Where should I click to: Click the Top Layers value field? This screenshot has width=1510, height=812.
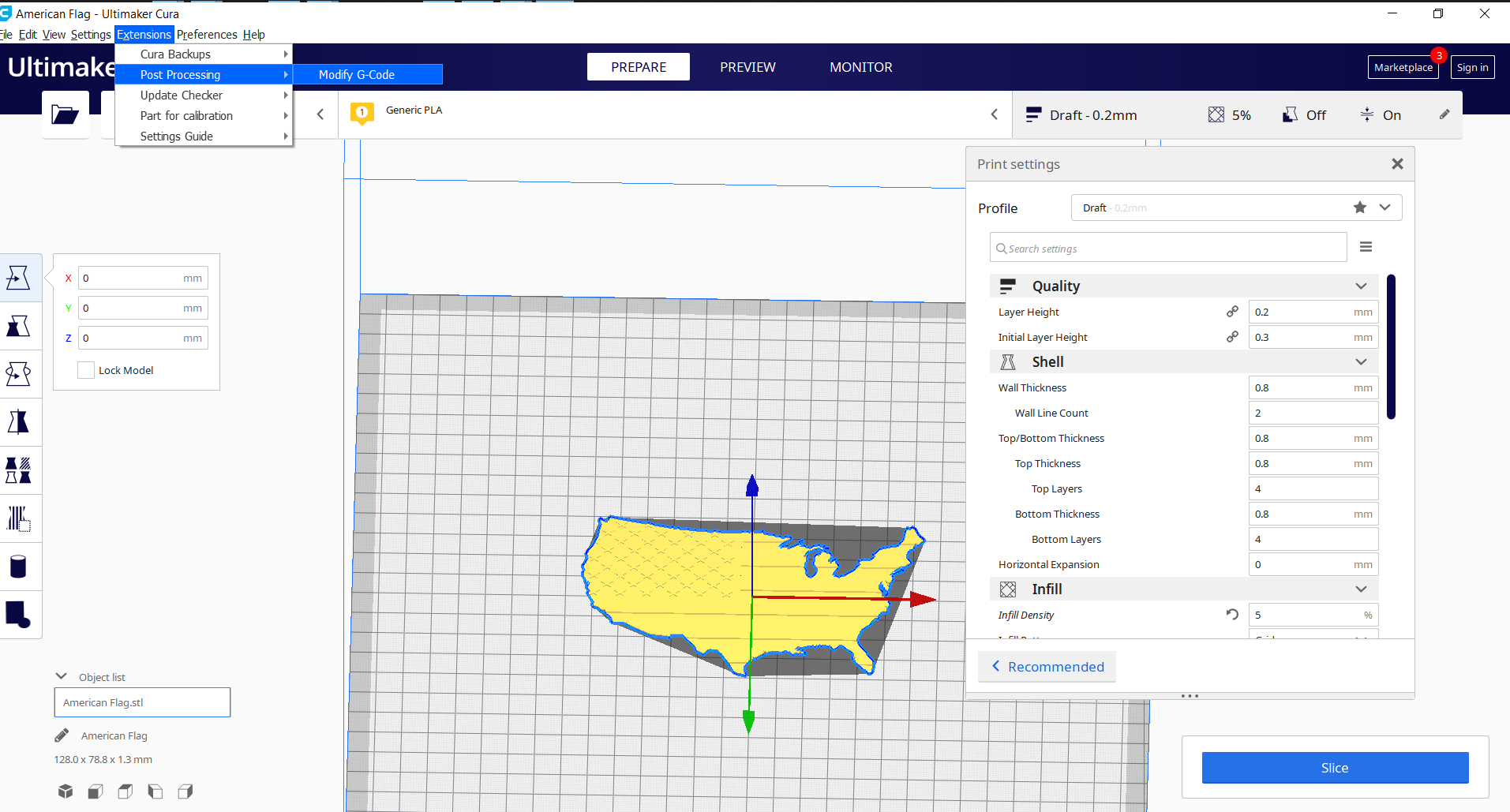[x=1313, y=488]
